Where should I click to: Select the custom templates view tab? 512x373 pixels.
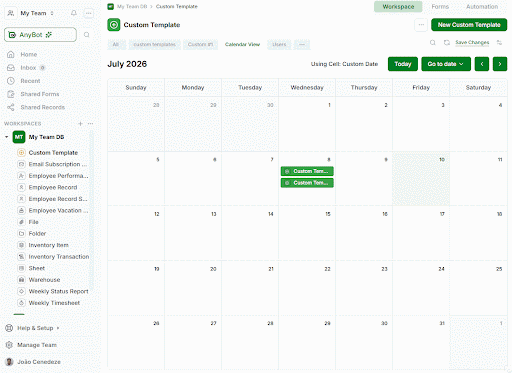(154, 44)
